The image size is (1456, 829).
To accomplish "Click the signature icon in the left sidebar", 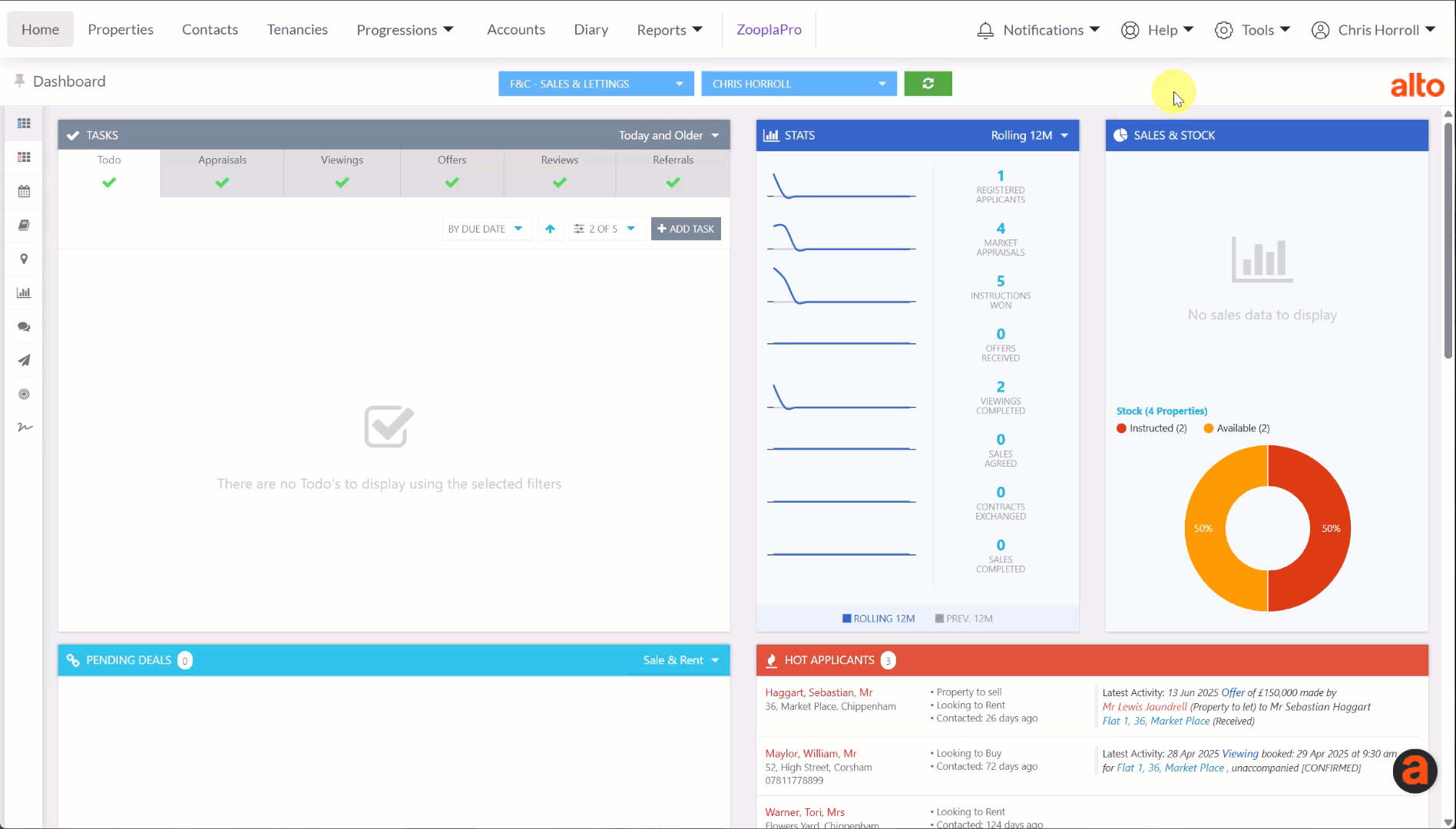I will 24,428.
